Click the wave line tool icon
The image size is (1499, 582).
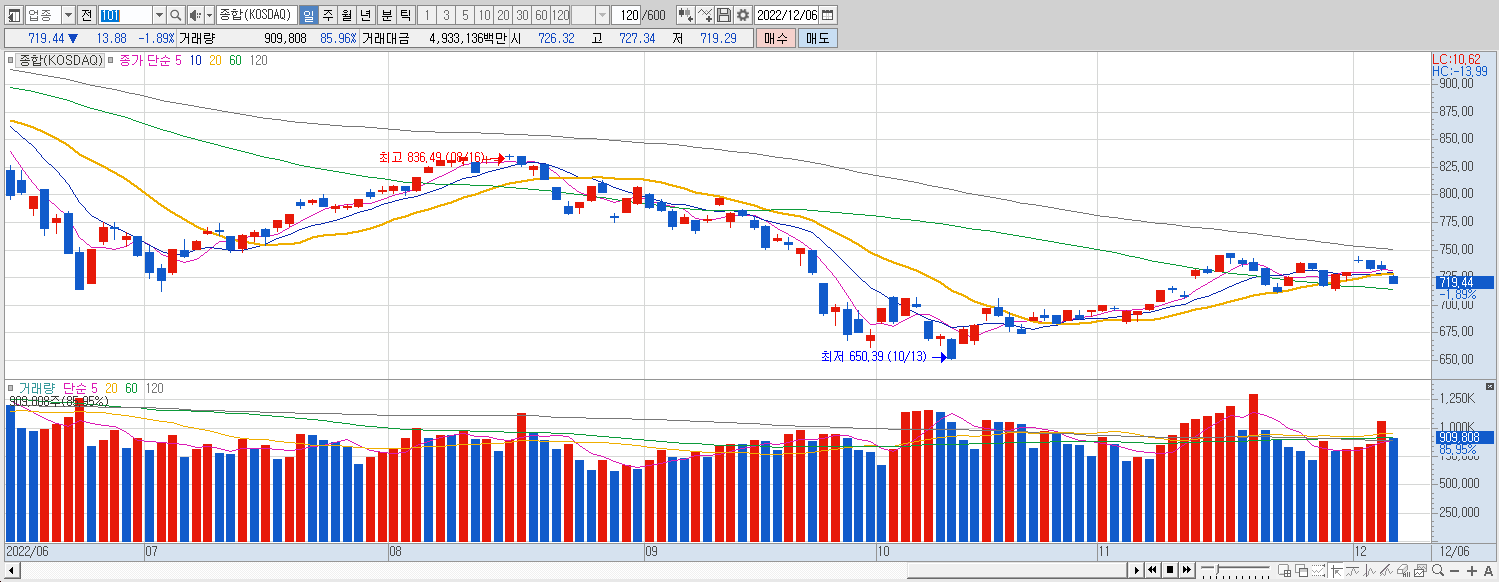tap(1370, 571)
